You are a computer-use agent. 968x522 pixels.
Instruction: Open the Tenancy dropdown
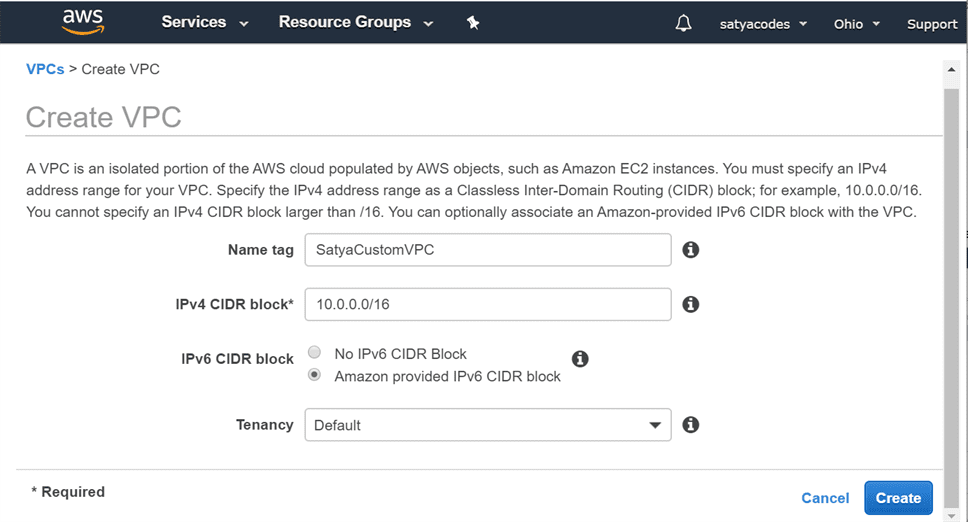(x=487, y=425)
